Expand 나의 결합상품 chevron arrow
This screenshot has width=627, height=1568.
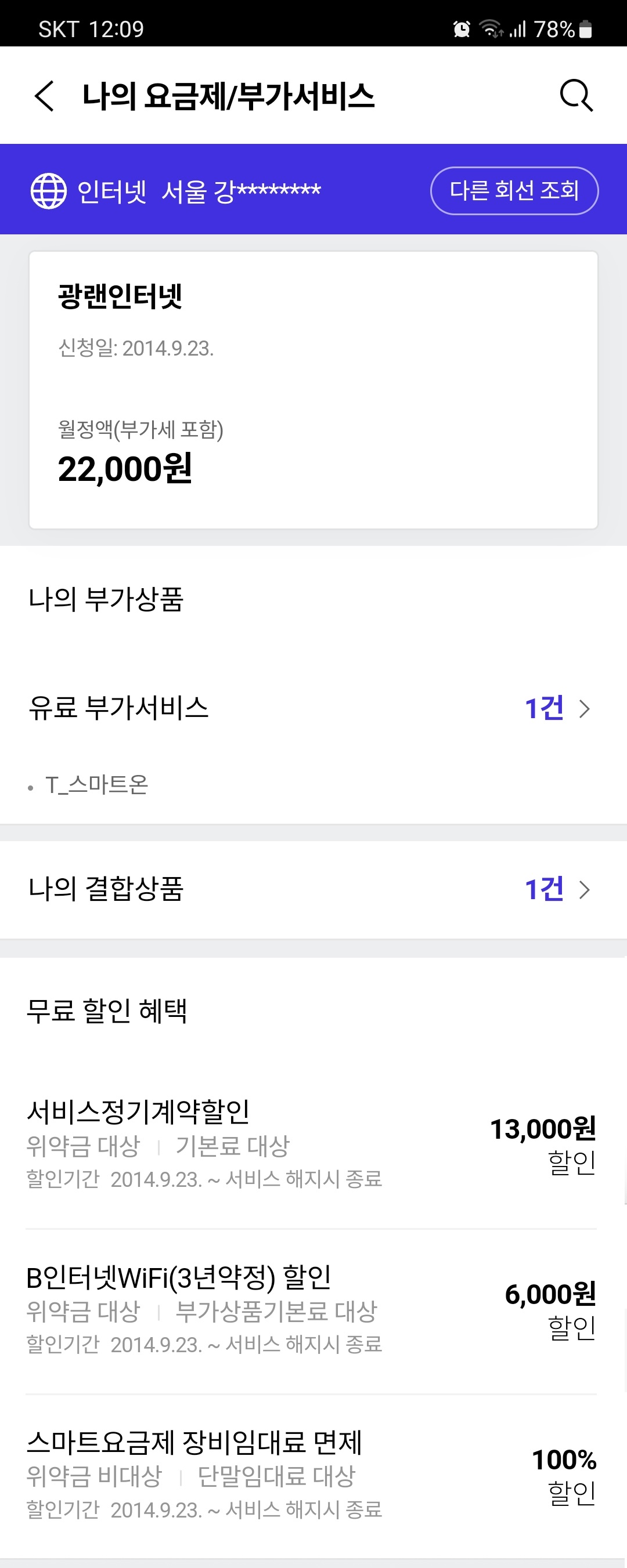(585, 889)
